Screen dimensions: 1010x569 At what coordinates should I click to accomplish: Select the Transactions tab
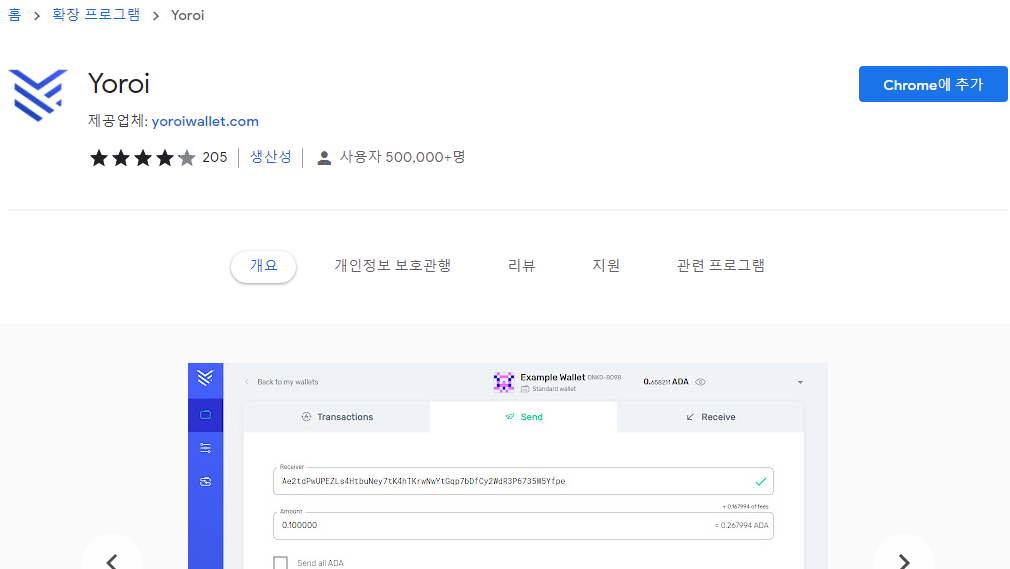tap(337, 417)
